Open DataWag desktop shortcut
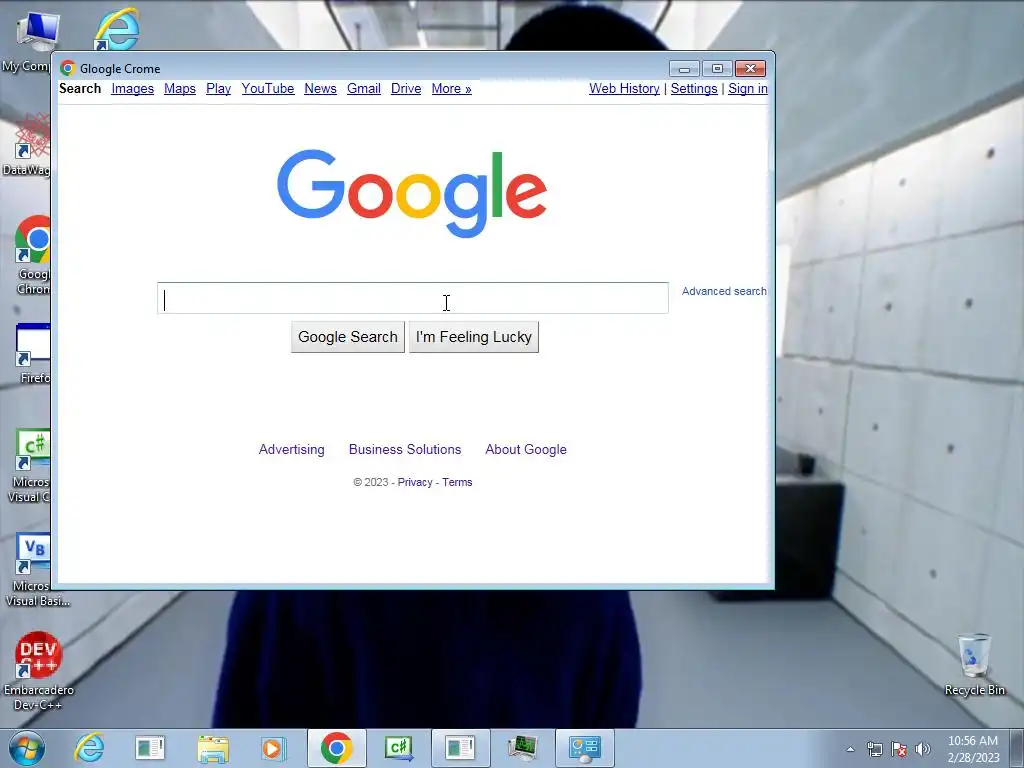Image resolution: width=1024 pixels, height=768 pixels. (x=29, y=145)
